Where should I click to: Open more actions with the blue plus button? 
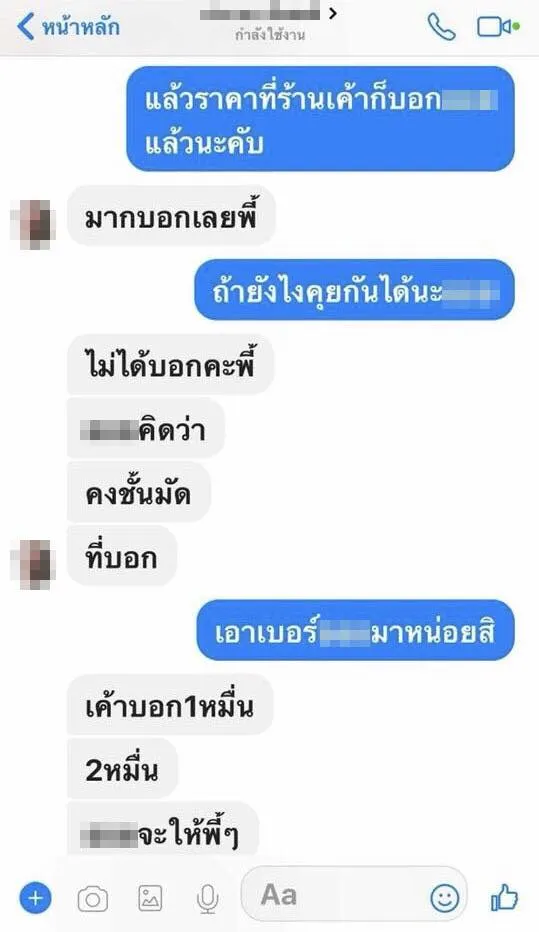(x=36, y=898)
